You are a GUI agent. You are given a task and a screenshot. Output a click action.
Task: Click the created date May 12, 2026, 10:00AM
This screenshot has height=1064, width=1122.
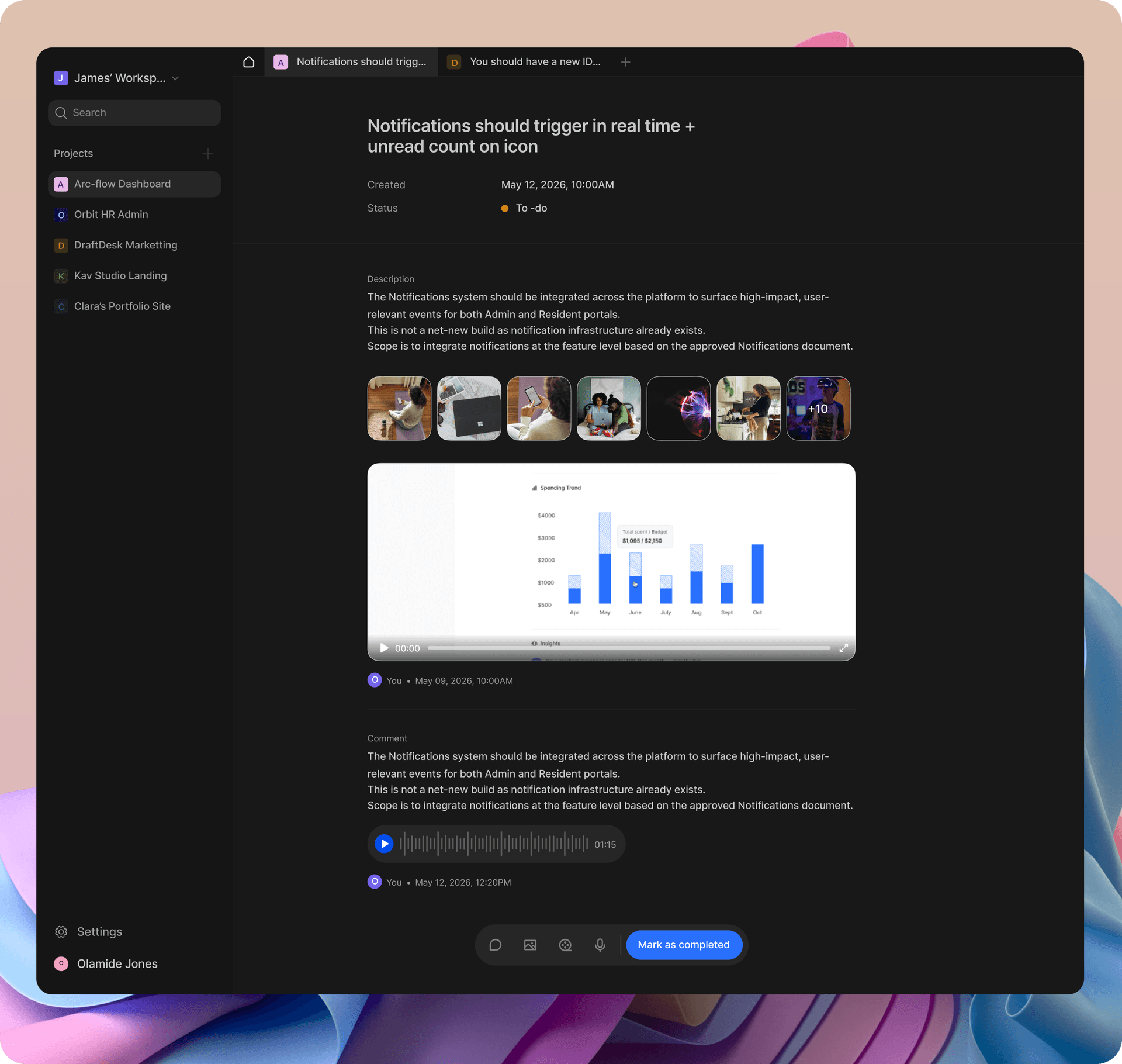click(557, 185)
